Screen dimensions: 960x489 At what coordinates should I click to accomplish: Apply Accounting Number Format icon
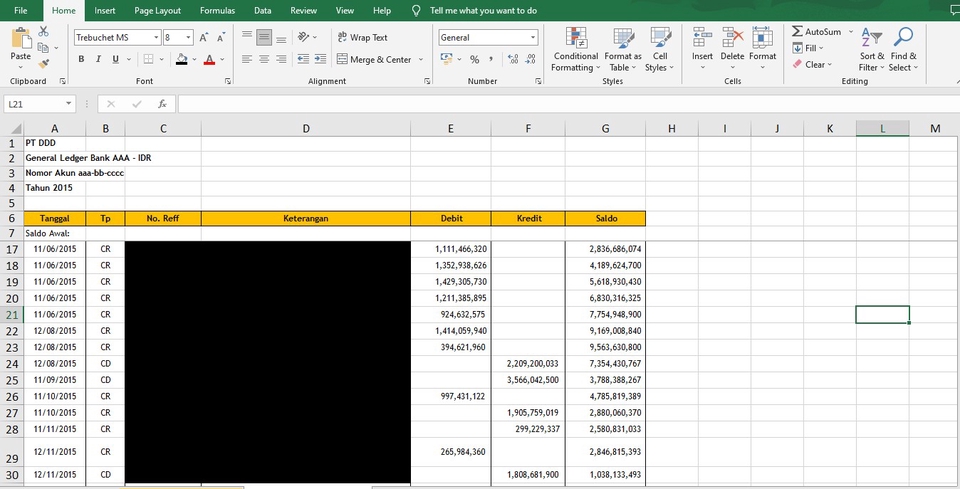(446, 59)
